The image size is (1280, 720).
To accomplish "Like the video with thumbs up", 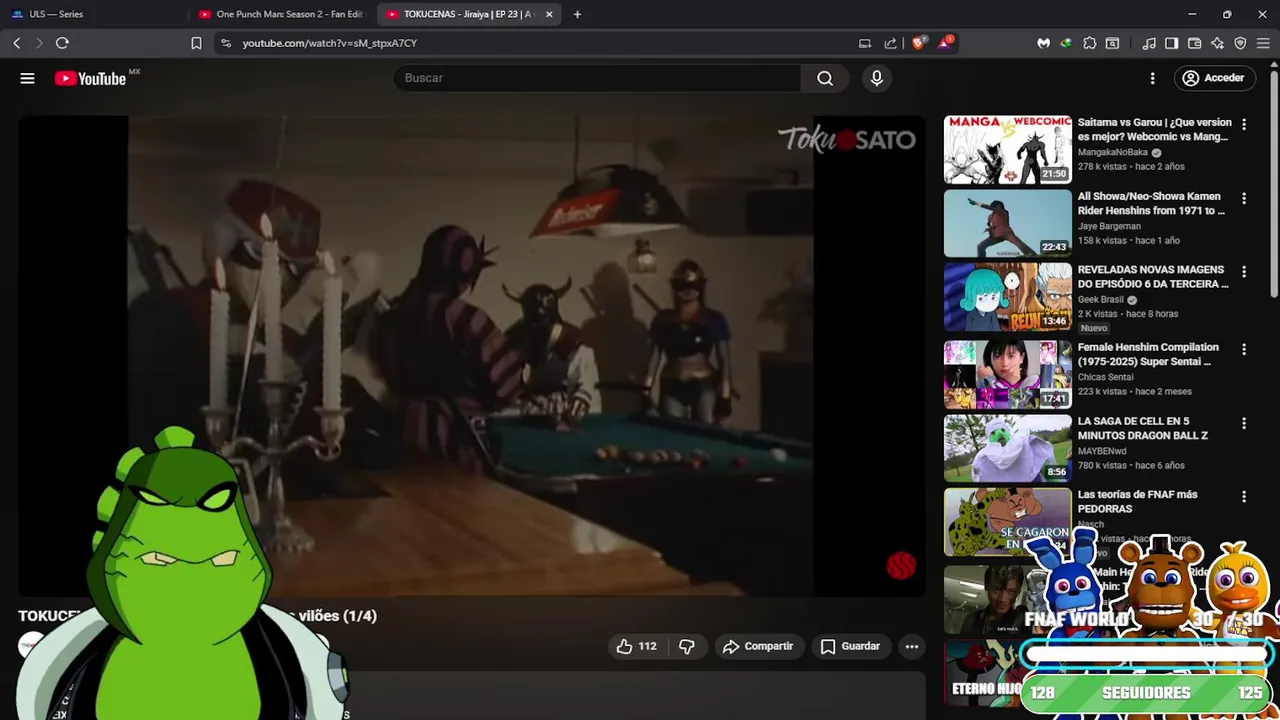I will tap(636, 646).
